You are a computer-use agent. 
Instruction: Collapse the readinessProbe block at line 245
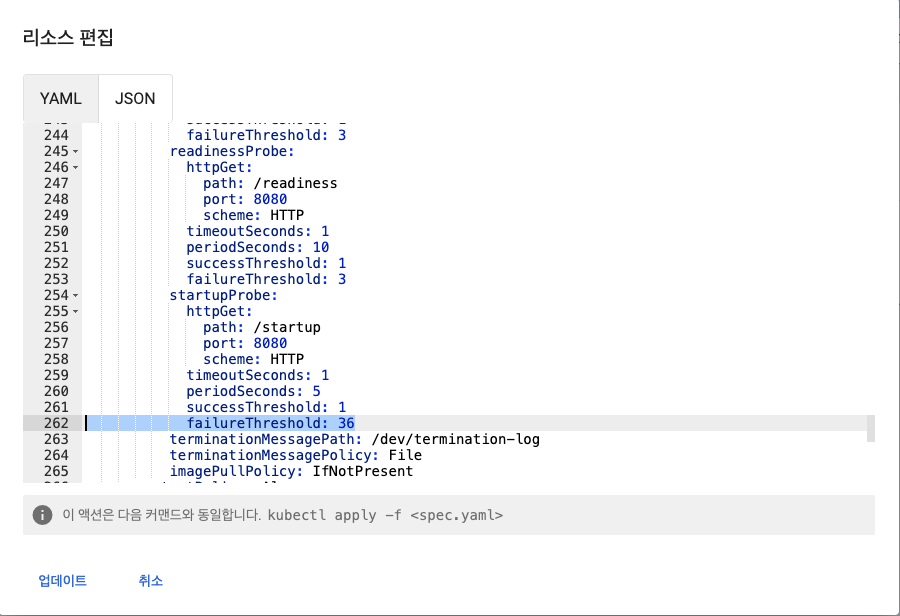pyautogui.click(x=76, y=152)
